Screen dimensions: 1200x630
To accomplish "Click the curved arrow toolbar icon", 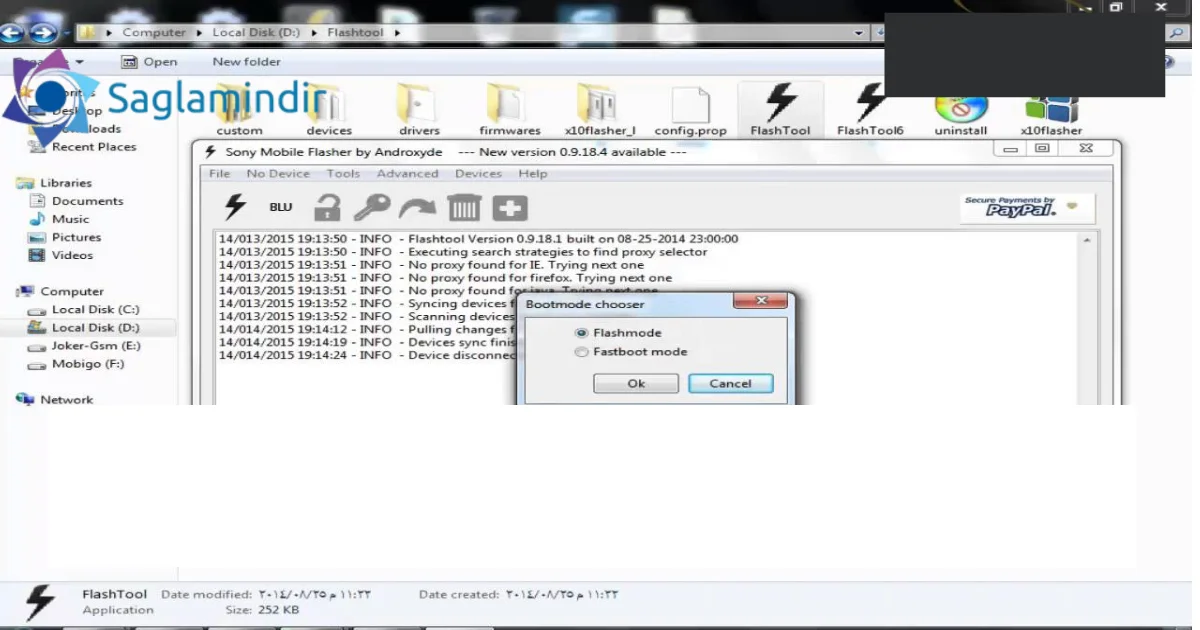I will coord(417,208).
